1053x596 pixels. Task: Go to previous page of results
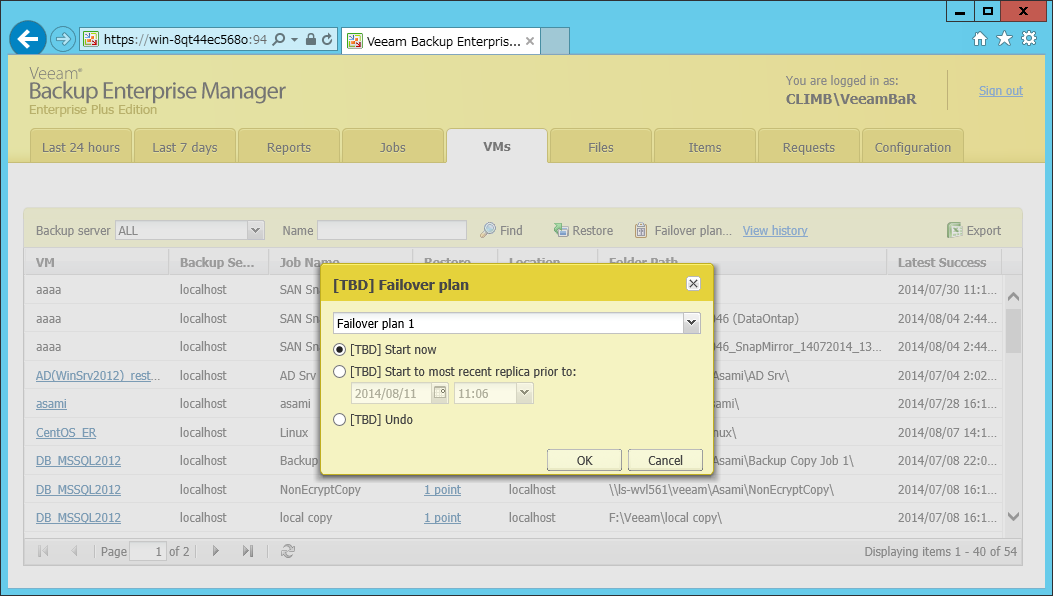click(x=74, y=551)
